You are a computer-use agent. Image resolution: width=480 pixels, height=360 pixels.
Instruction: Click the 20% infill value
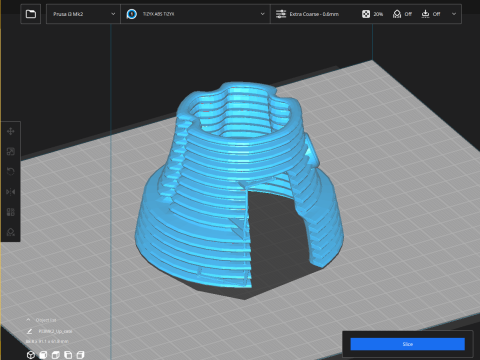point(378,14)
